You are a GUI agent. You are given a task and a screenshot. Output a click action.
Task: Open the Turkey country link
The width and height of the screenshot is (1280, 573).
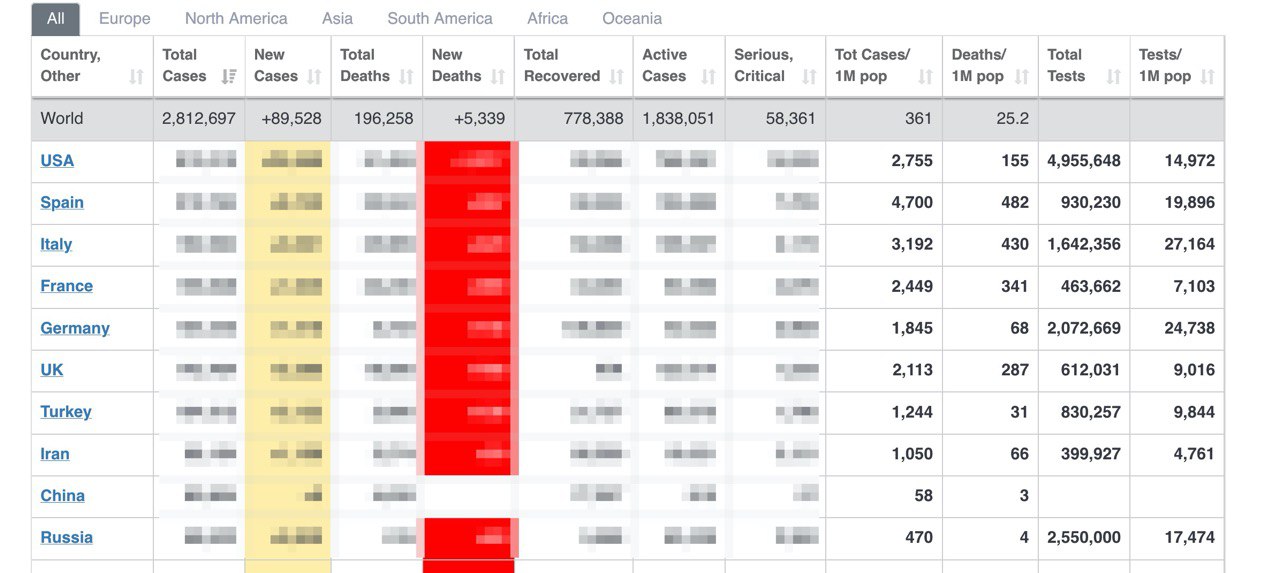click(66, 413)
